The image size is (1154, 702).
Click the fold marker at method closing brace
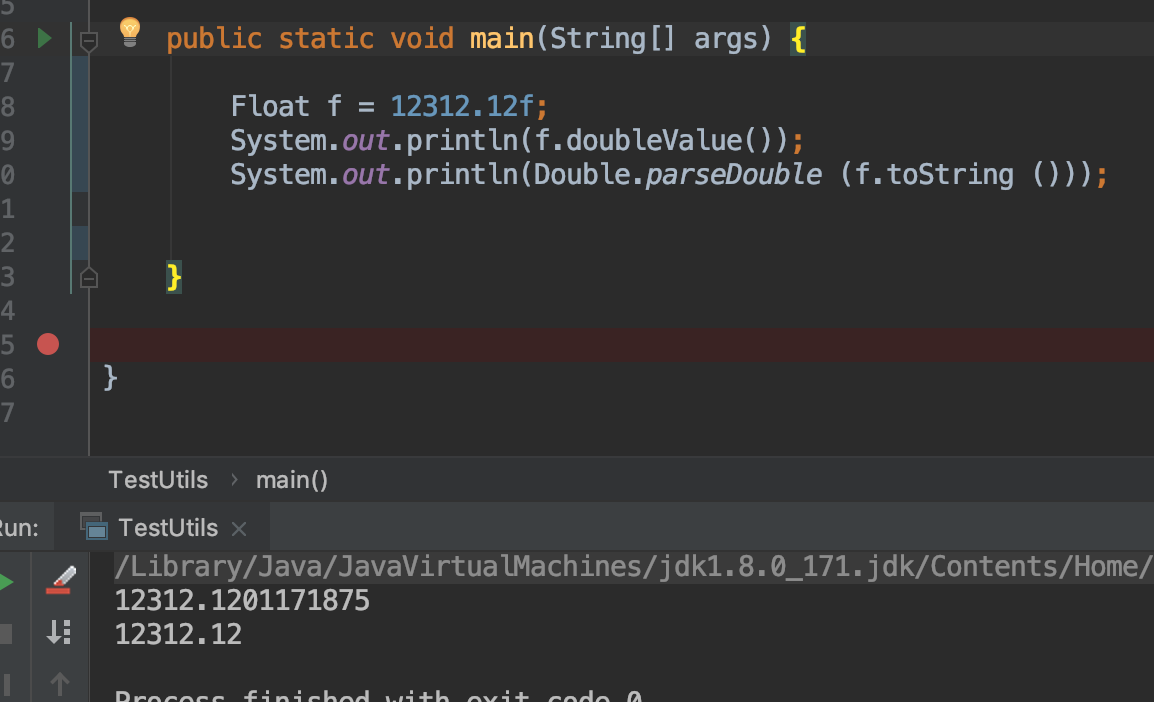[x=88, y=278]
